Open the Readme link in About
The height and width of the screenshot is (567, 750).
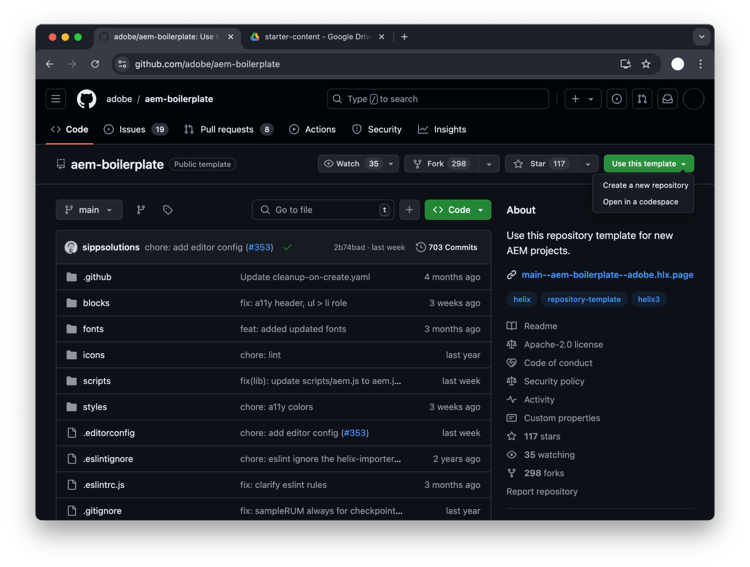(x=540, y=326)
